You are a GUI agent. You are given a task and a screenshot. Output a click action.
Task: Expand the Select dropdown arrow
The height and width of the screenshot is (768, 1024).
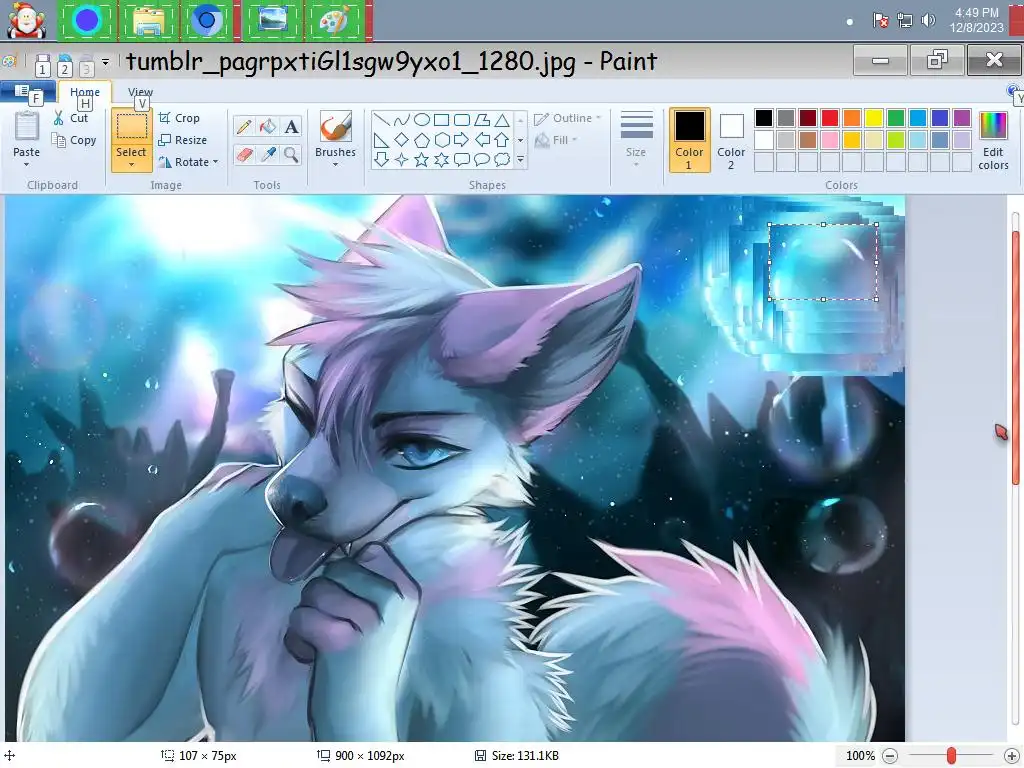pyautogui.click(x=131, y=165)
